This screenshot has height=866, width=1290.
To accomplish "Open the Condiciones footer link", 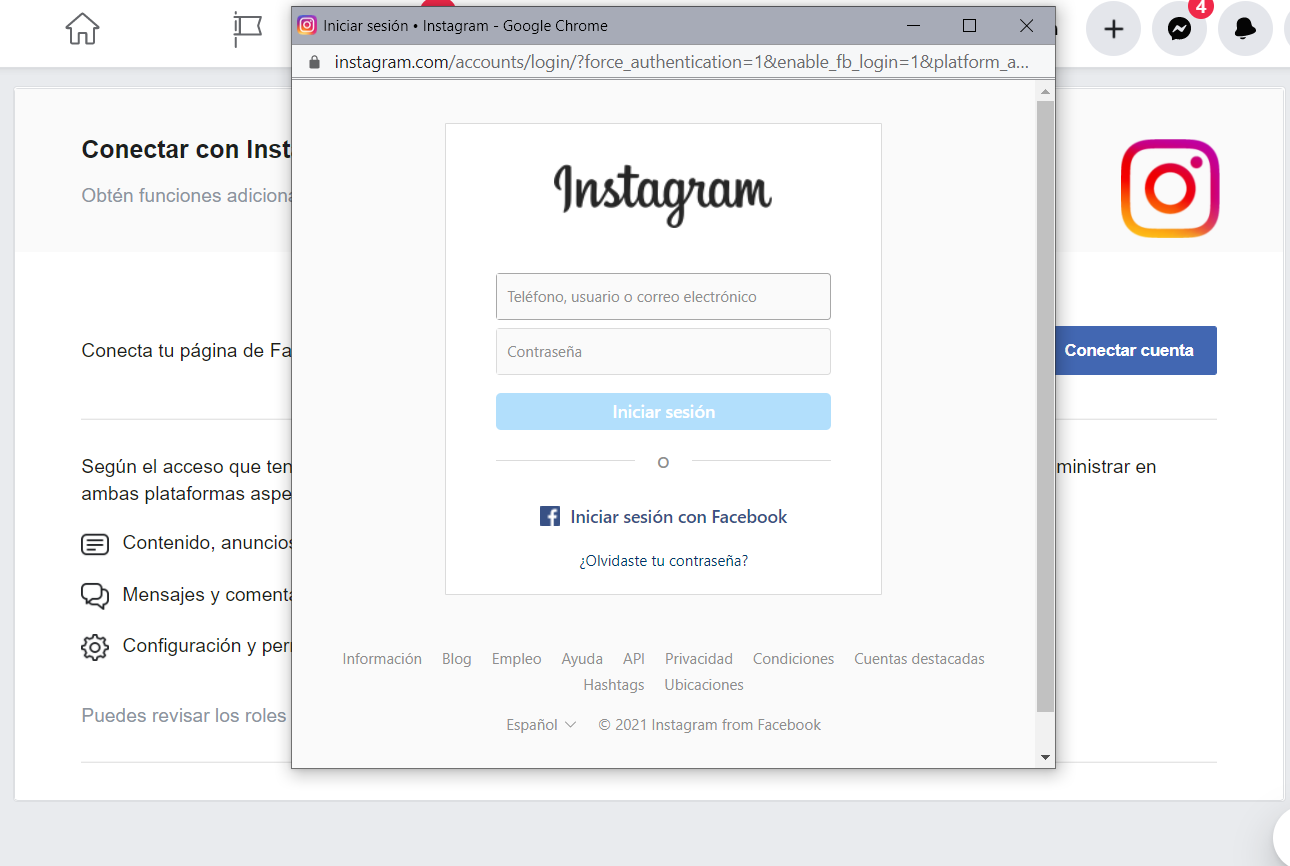I will point(793,659).
